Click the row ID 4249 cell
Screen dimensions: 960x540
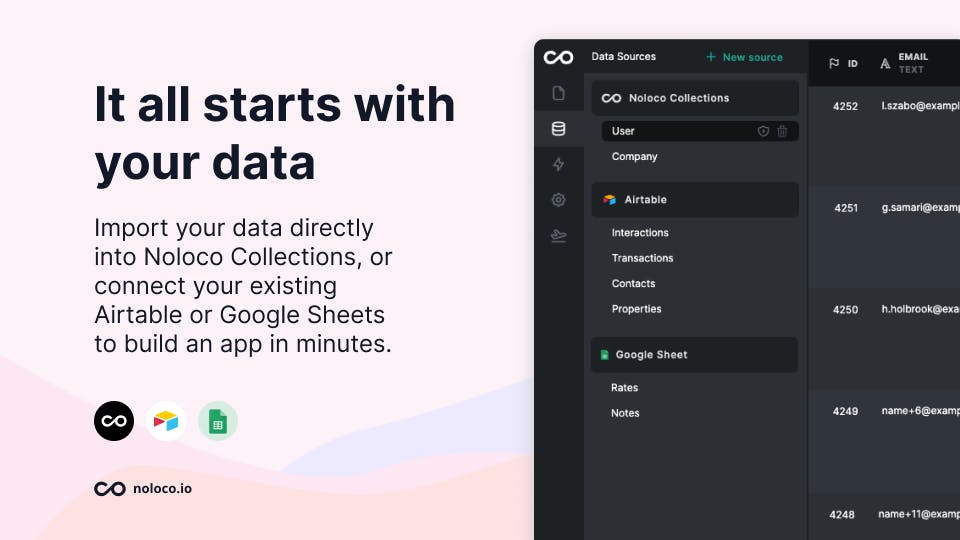[x=846, y=411]
